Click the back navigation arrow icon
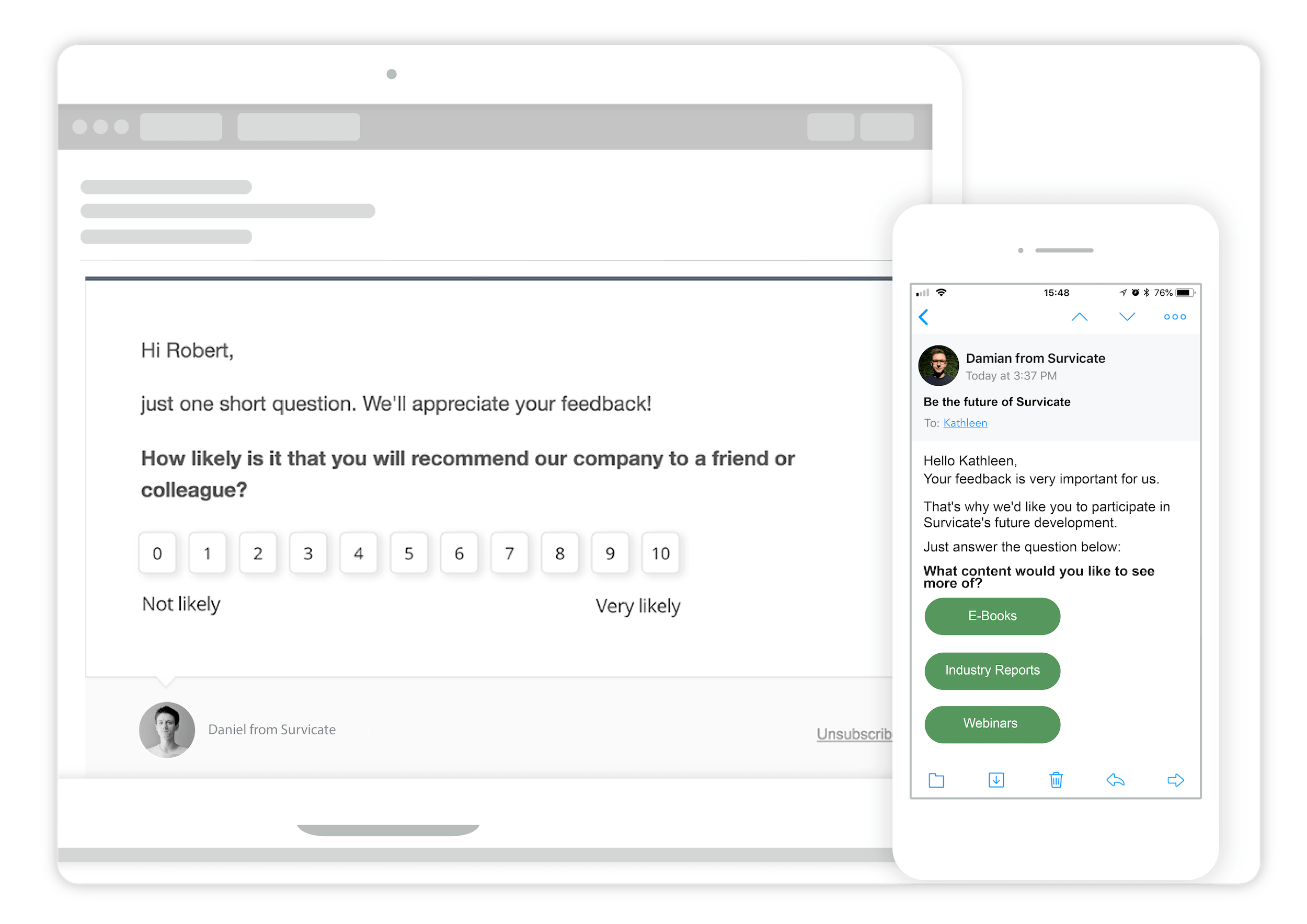This screenshot has height=924, width=1307. tap(925, 316)
